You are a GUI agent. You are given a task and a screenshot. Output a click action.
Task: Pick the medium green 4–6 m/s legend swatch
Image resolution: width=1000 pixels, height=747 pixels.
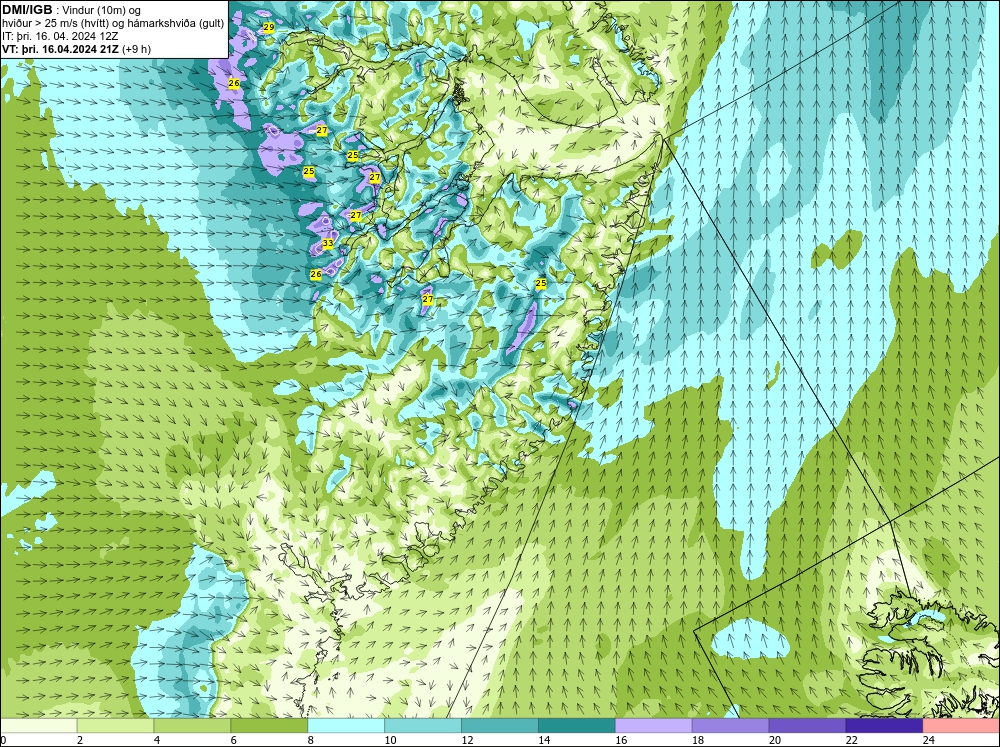coord(192,725)
